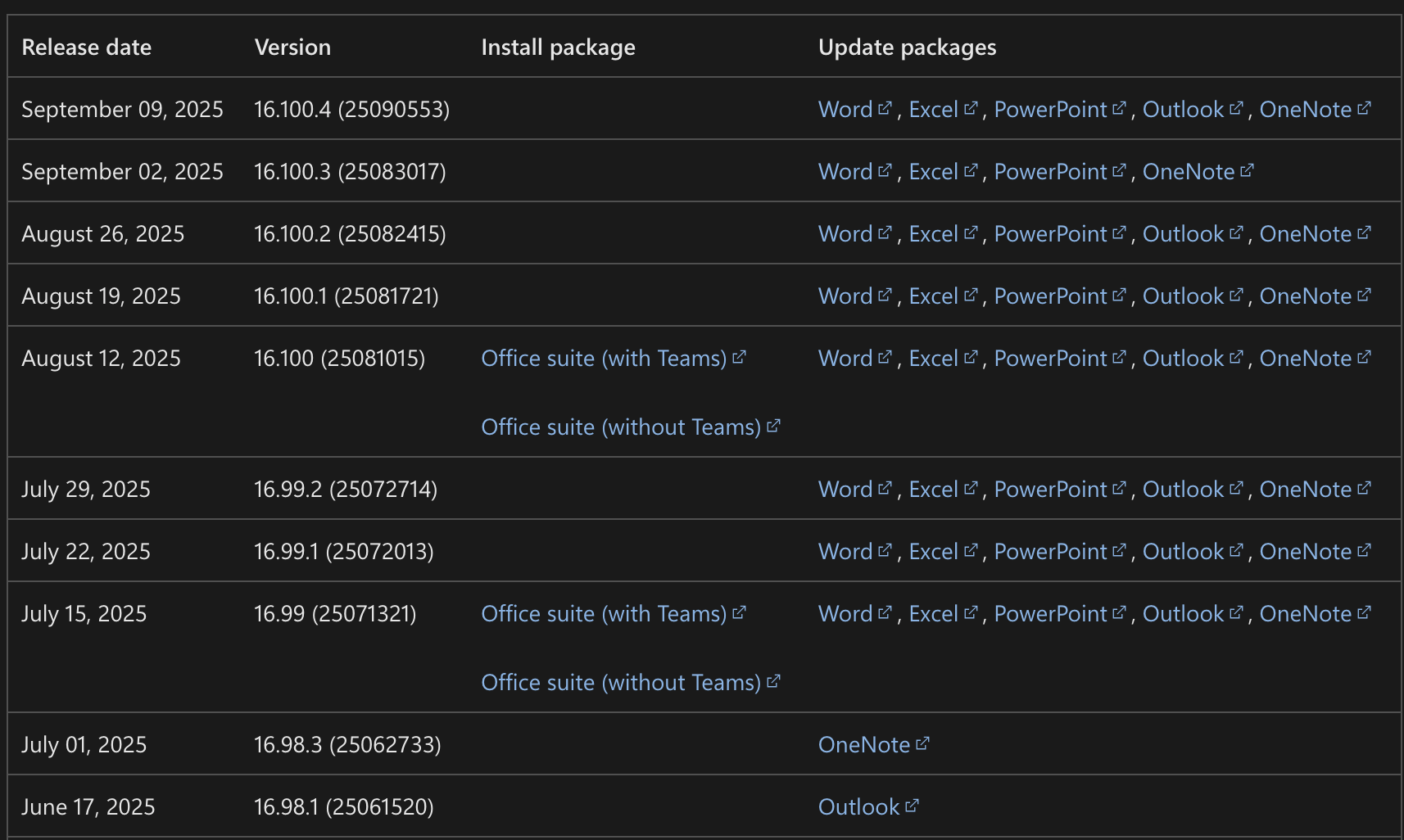Open OneNote update for version 16.98.3
Viewport: 1404px width, 840px height.
pyautogui.click(x=864, y=745)
